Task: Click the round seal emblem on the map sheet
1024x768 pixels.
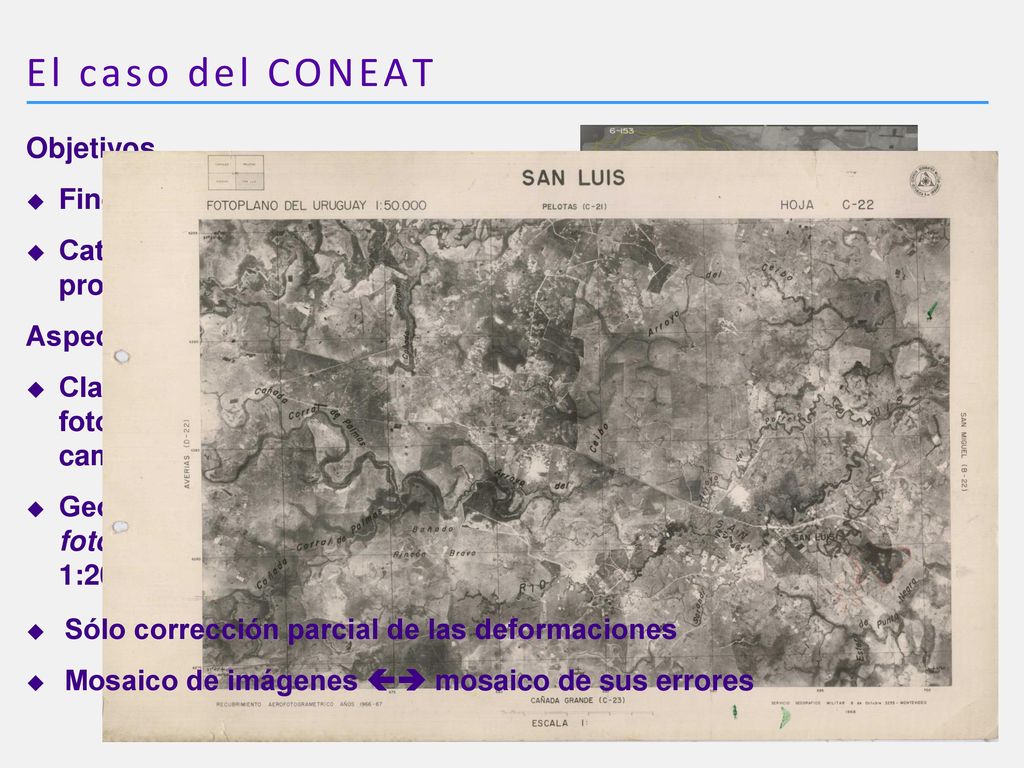Action: pyautogui.click(x=925, y=181)
